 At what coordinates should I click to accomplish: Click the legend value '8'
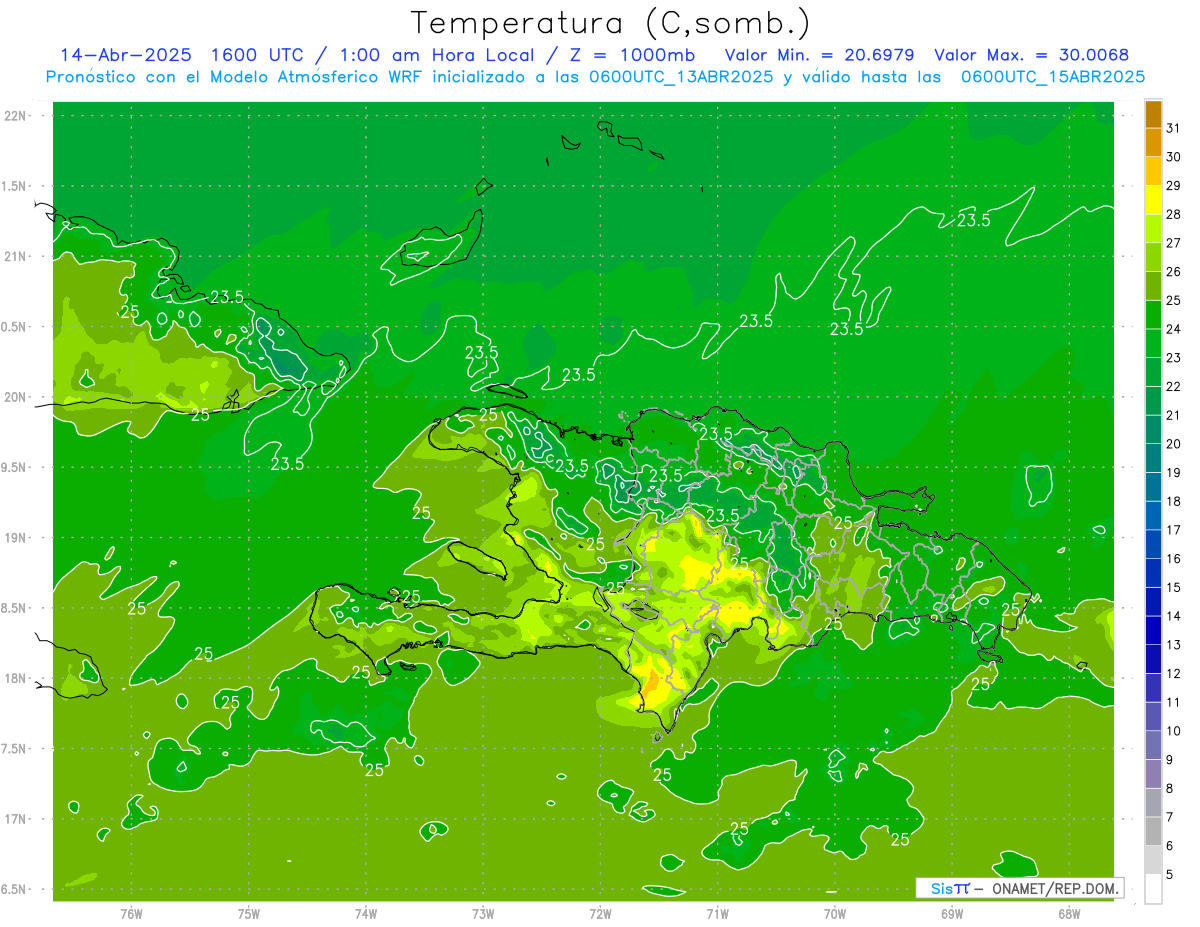(x=1170, y=788)
